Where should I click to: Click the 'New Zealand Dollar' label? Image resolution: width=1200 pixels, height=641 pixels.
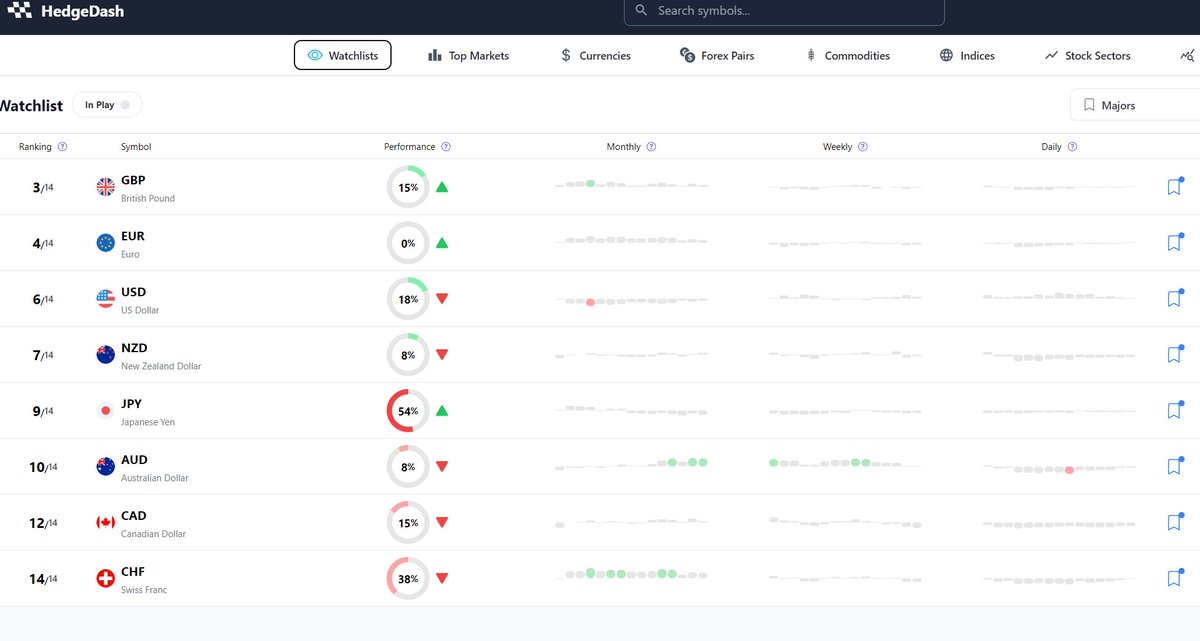(x=161, y=366)
